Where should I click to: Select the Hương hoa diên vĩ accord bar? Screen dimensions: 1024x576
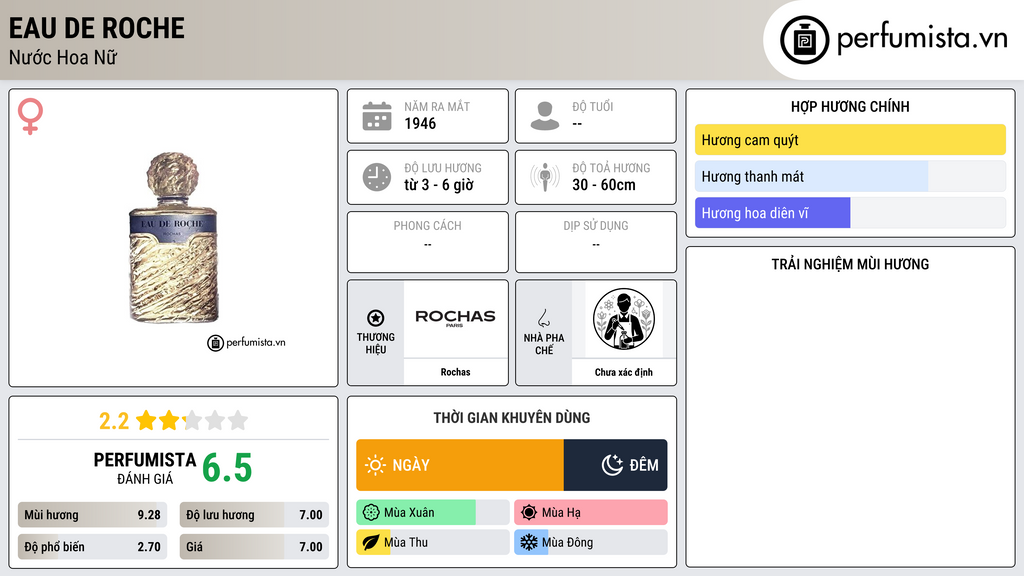[x=850, y=213]
